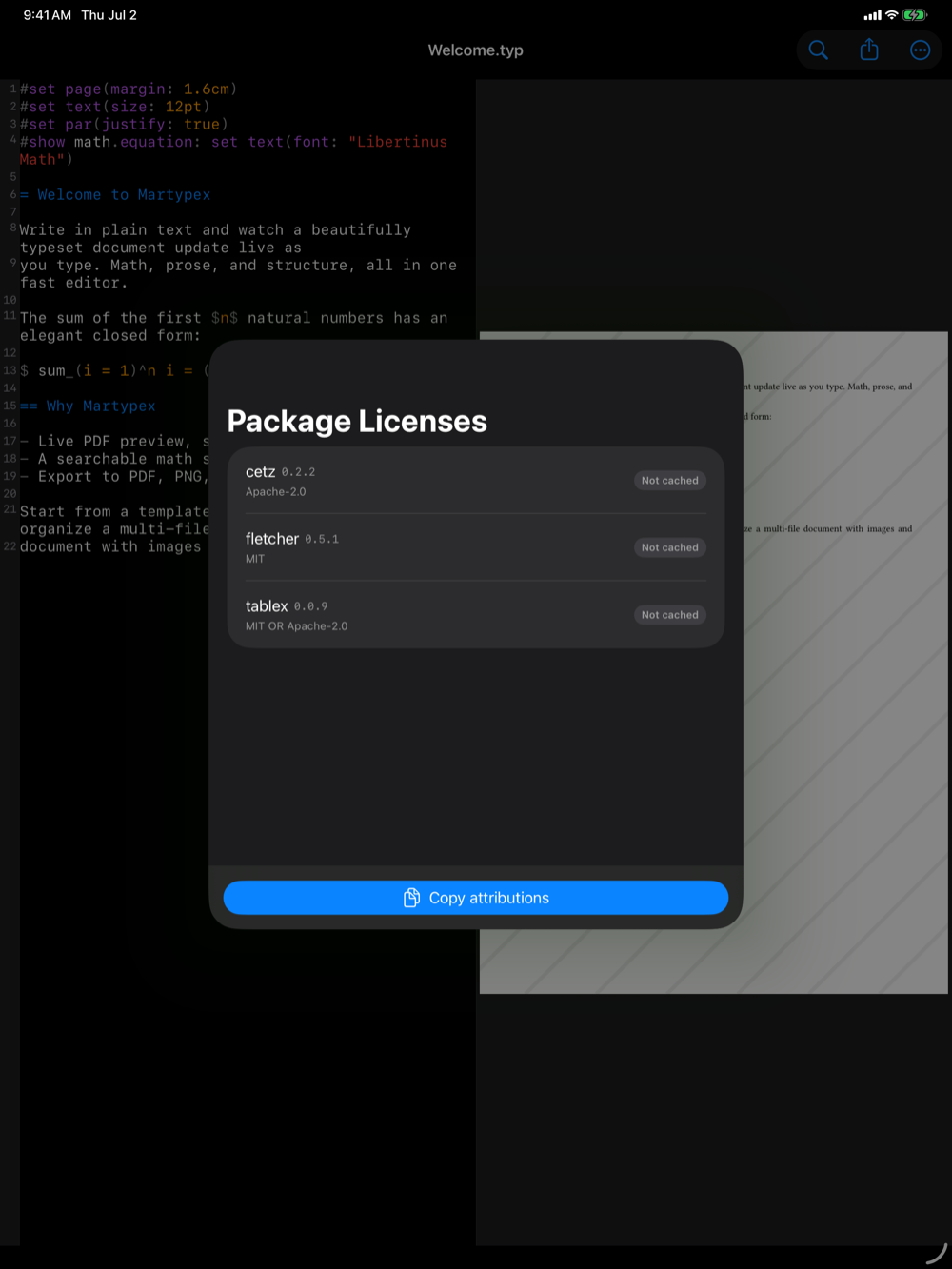
Task: Click the MIT license under fletcher
Action: pyautogui.click(x=255, y=559)
